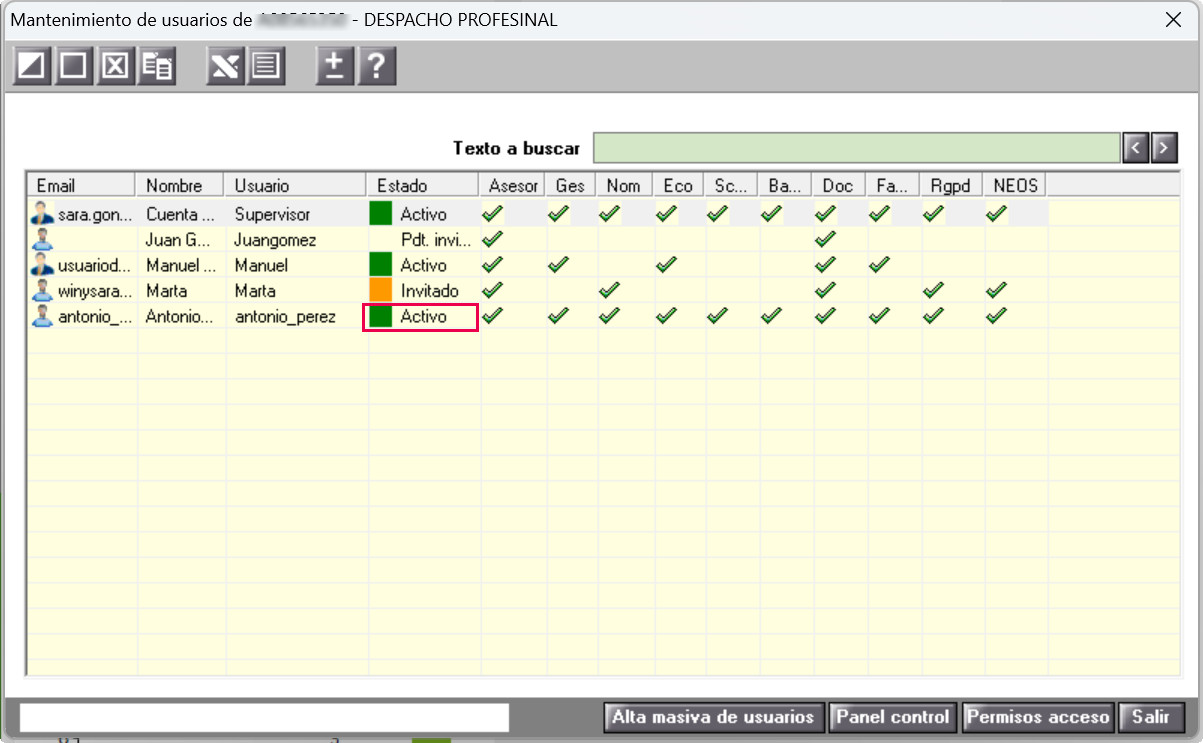Toggle NEOS checkmark for antonio_perez user
Viewport: 1203px width, 743px height.
pos(997,316)
